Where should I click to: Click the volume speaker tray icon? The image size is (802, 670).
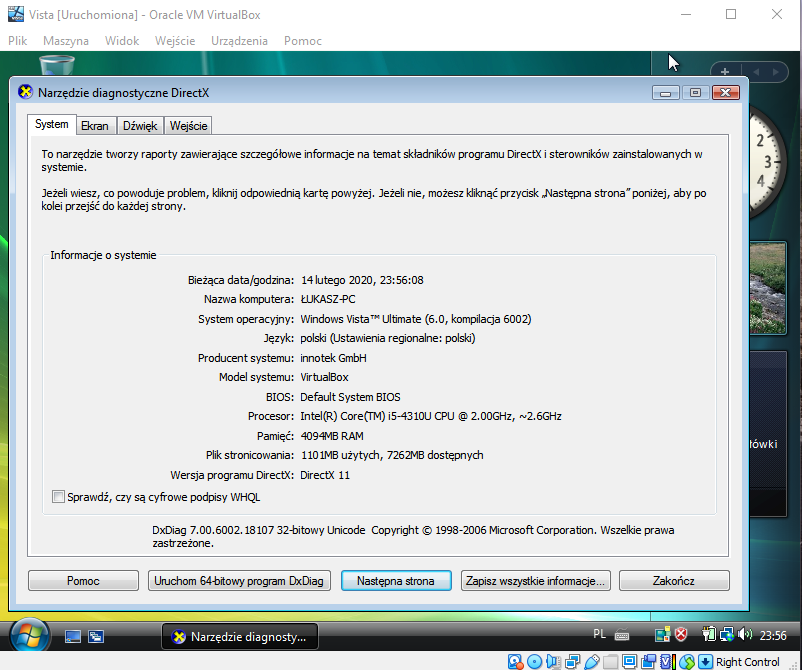744,635
